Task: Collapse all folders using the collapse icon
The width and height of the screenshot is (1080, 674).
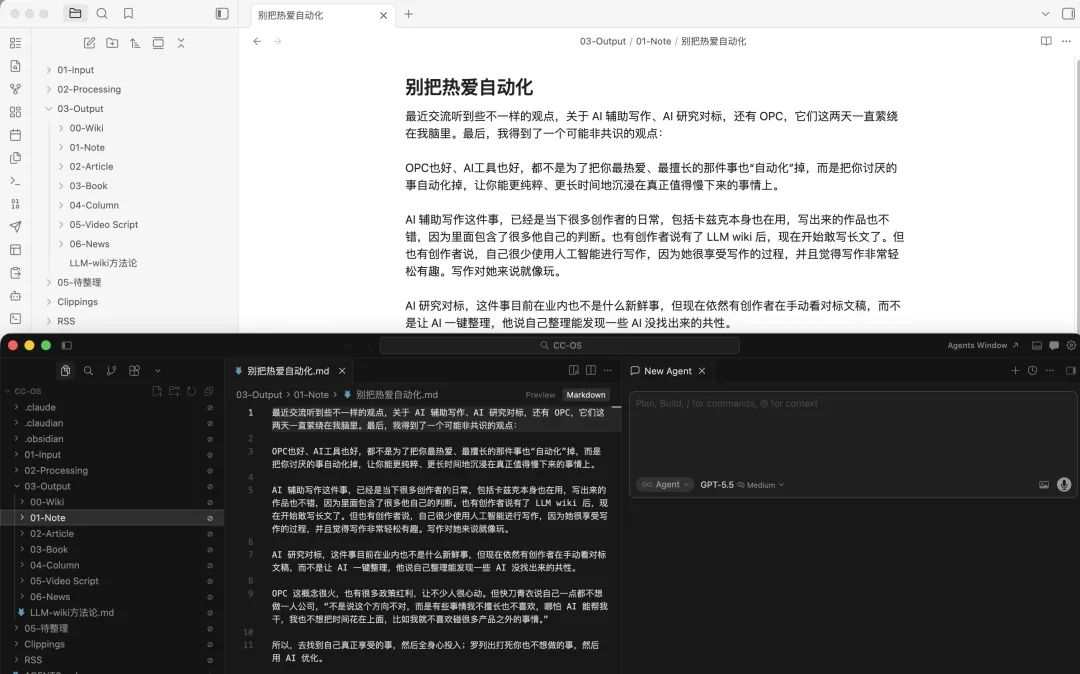Action: (181, 43)
